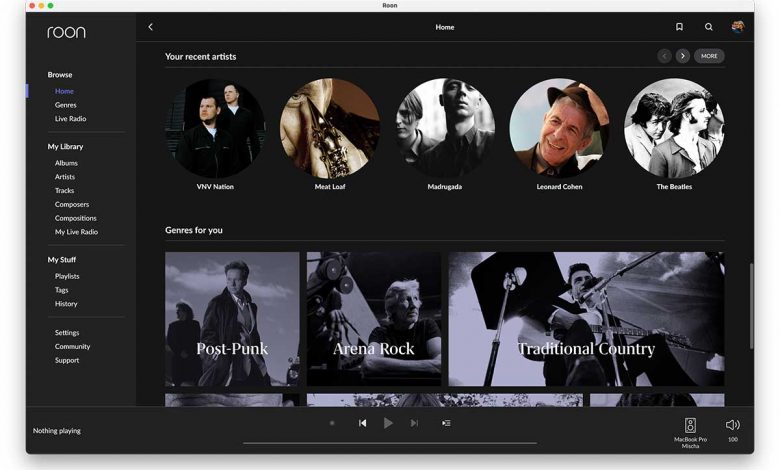Skip to the next track
The height and width of the screenshot is (470, 780).
pos(414,423)
